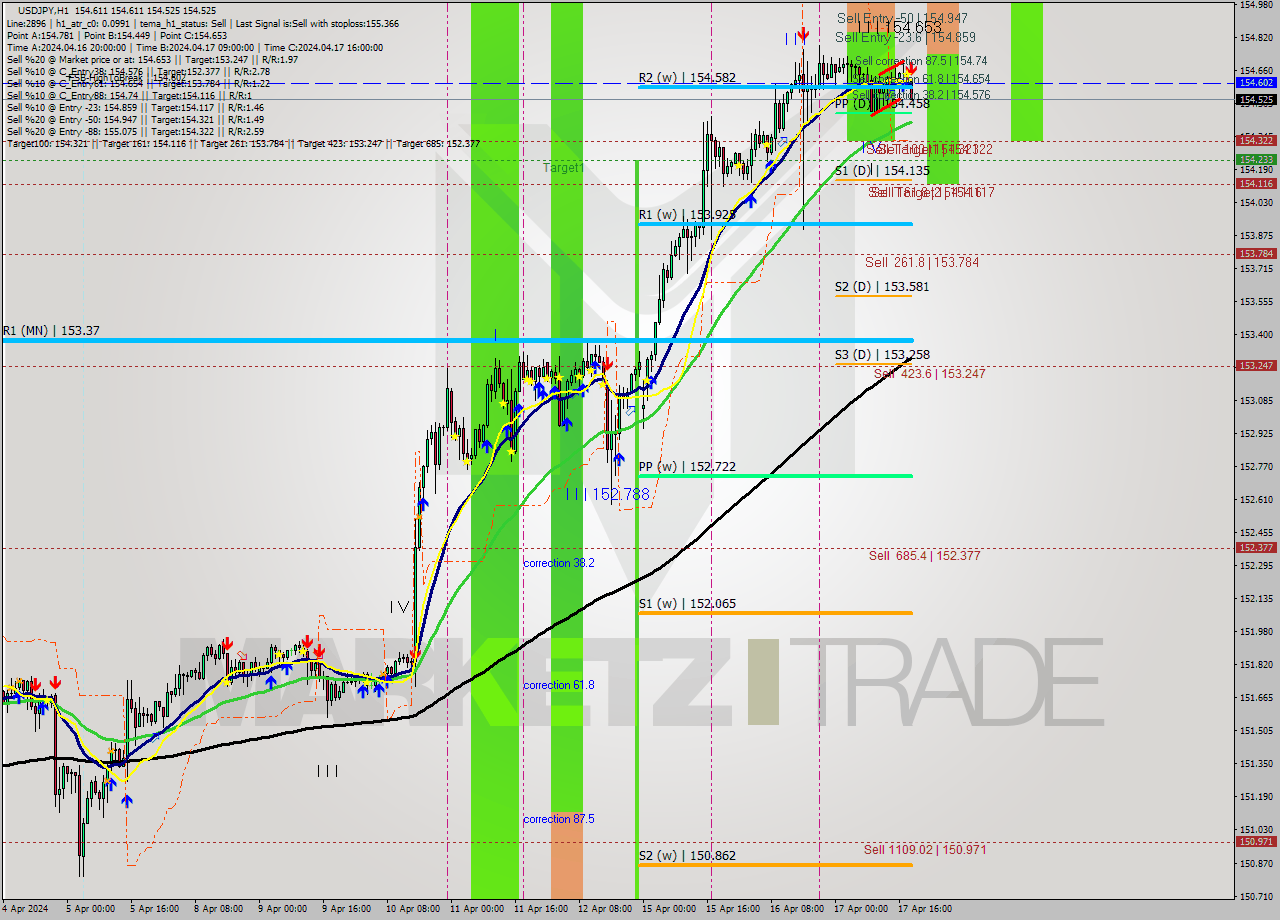Image resolution: width=1280 pixels, height=920 pixels.
Task: Click the wave label | | | 152.788
Action: (607, 494)
